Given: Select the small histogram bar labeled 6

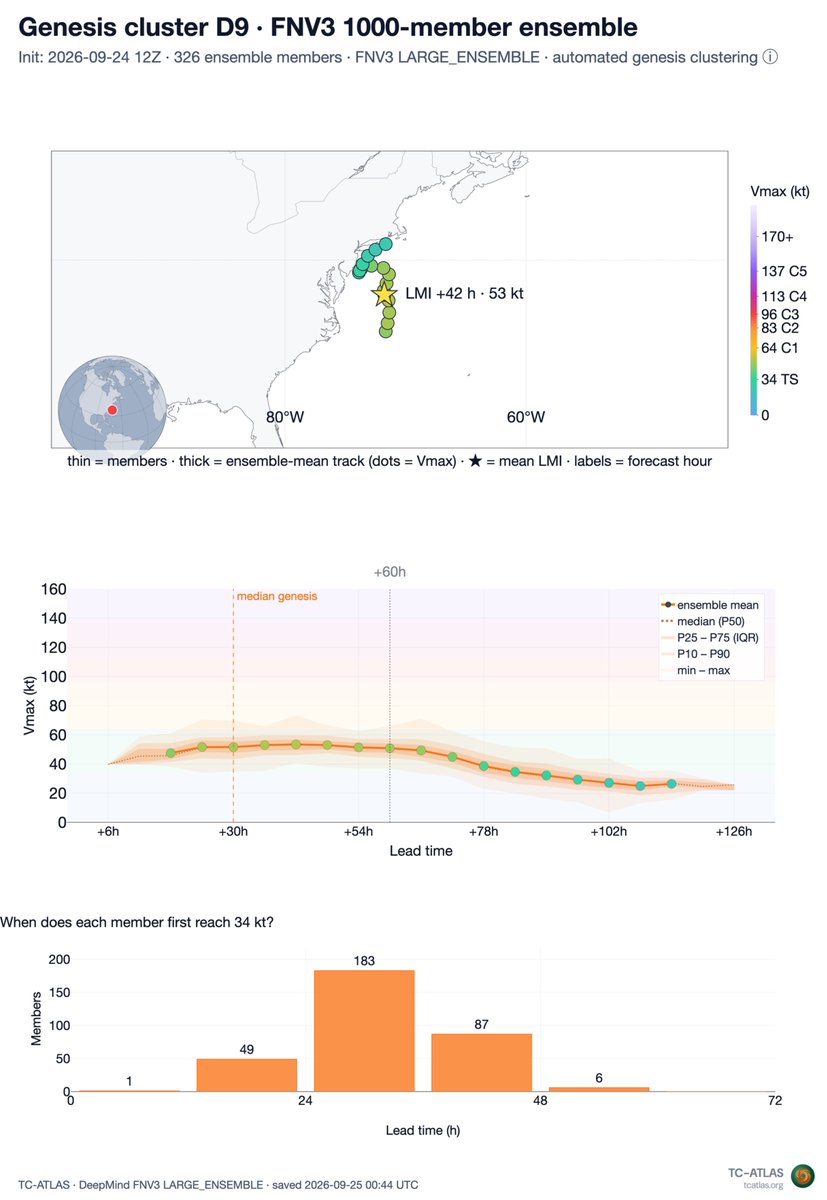Looking at the screenshot, I should click(x=599, y=1089).
